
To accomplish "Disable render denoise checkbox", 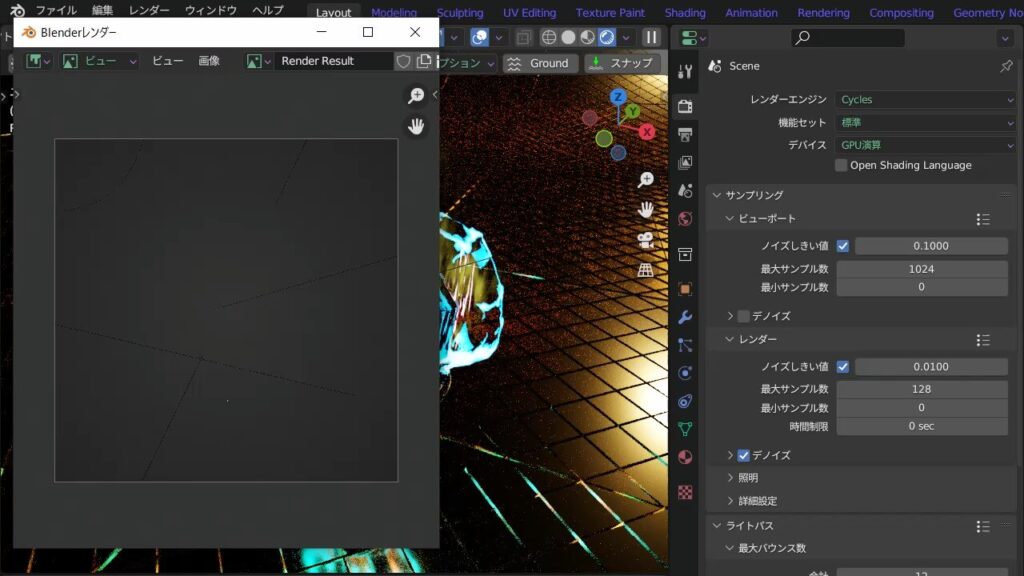I will click(x=743, y=455).
